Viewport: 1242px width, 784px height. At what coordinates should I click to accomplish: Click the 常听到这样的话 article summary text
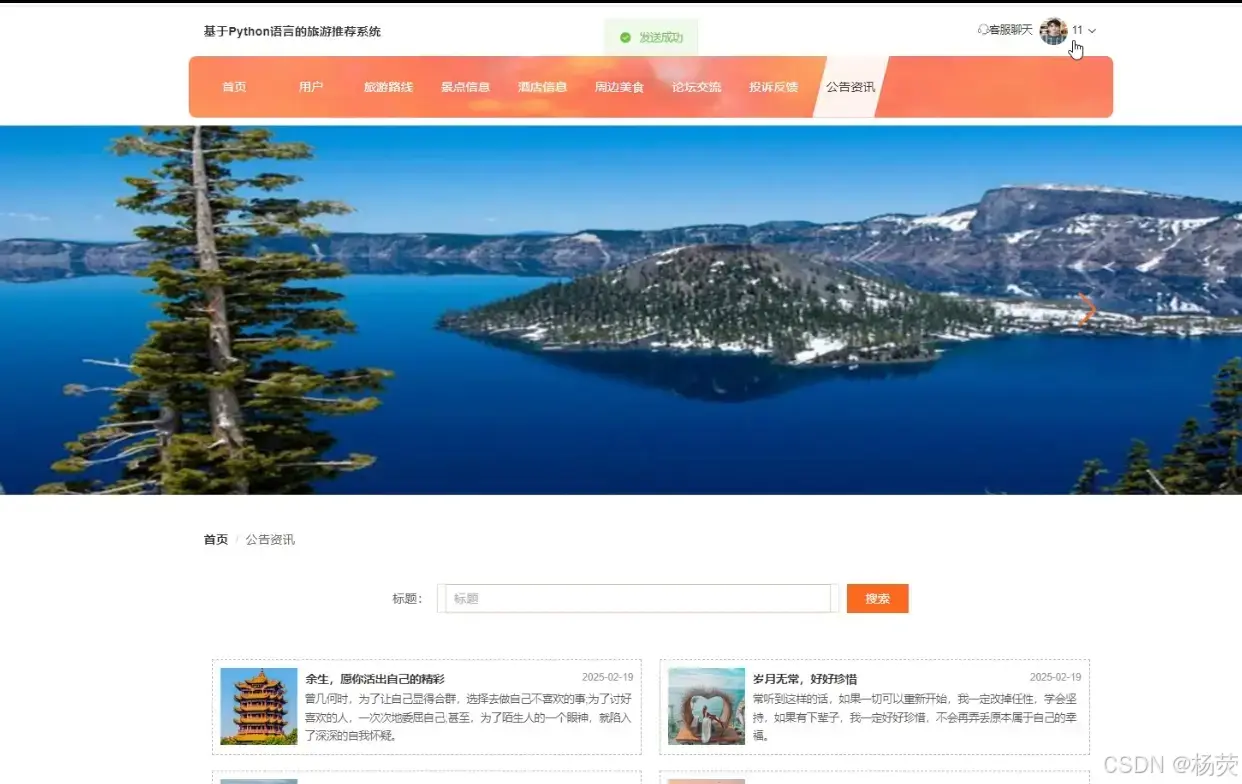tap(916, 717)
